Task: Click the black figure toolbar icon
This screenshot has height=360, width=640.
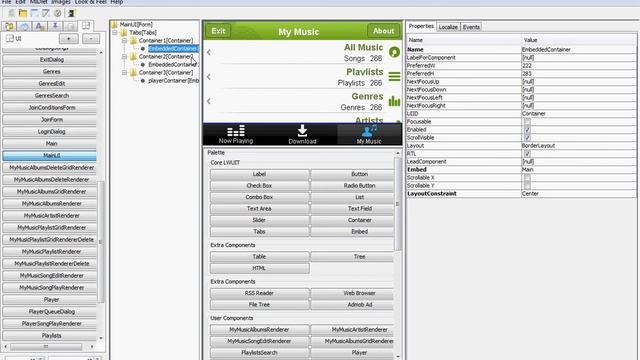Action: tap(71, 13)
